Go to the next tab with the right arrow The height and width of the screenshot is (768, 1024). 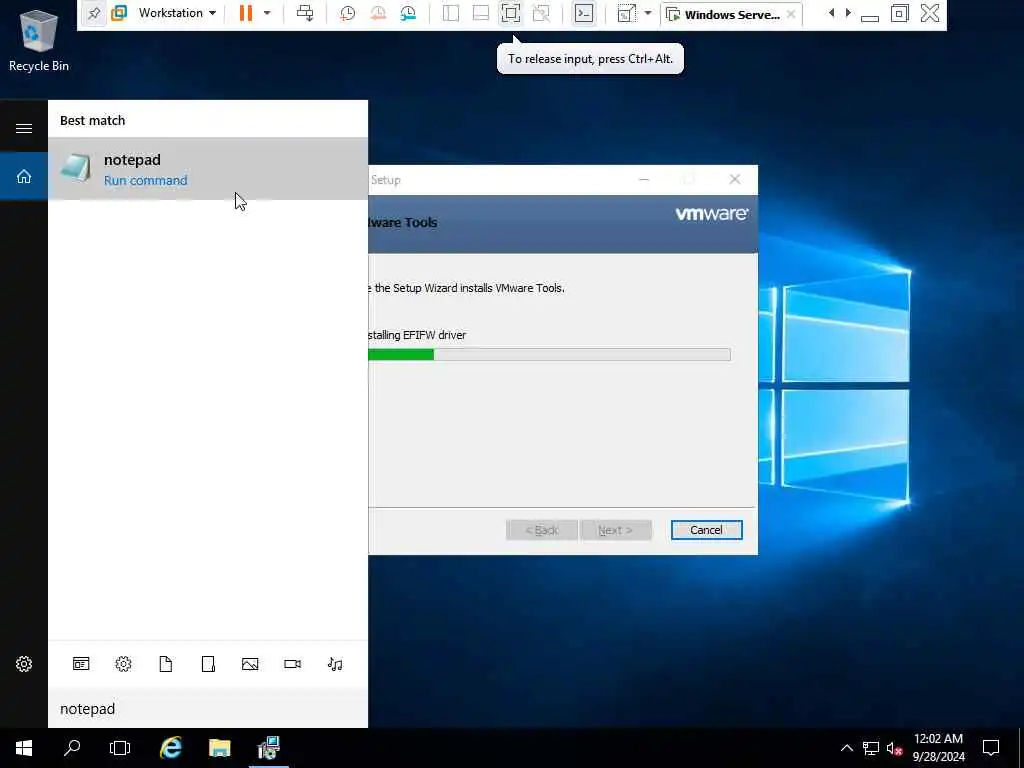(x=848, y=13)
